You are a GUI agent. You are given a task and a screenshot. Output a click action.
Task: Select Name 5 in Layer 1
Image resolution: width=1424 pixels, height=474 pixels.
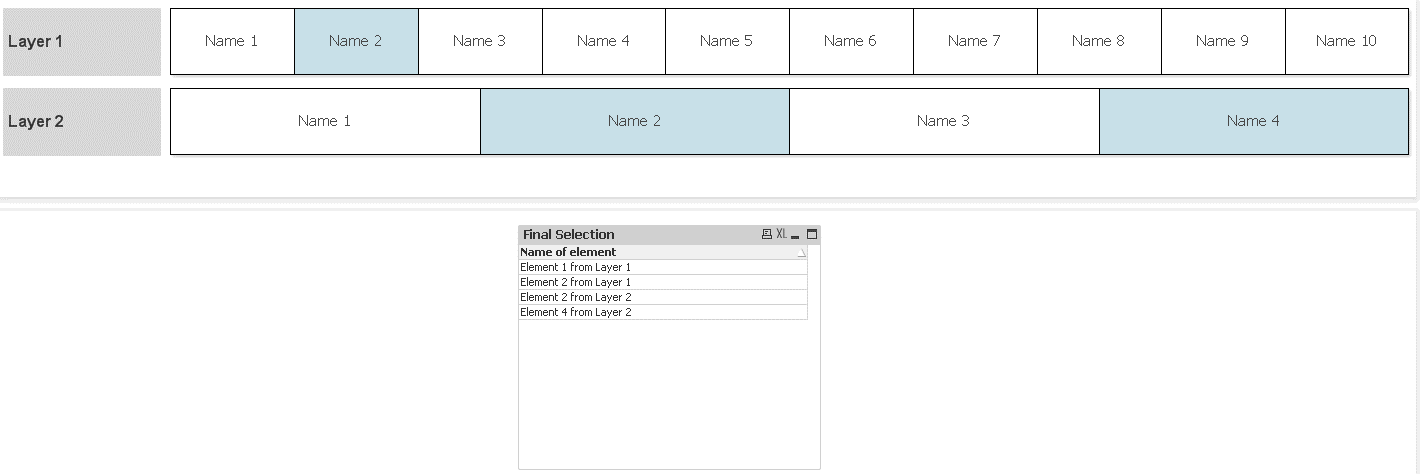(x=727, y=42)
